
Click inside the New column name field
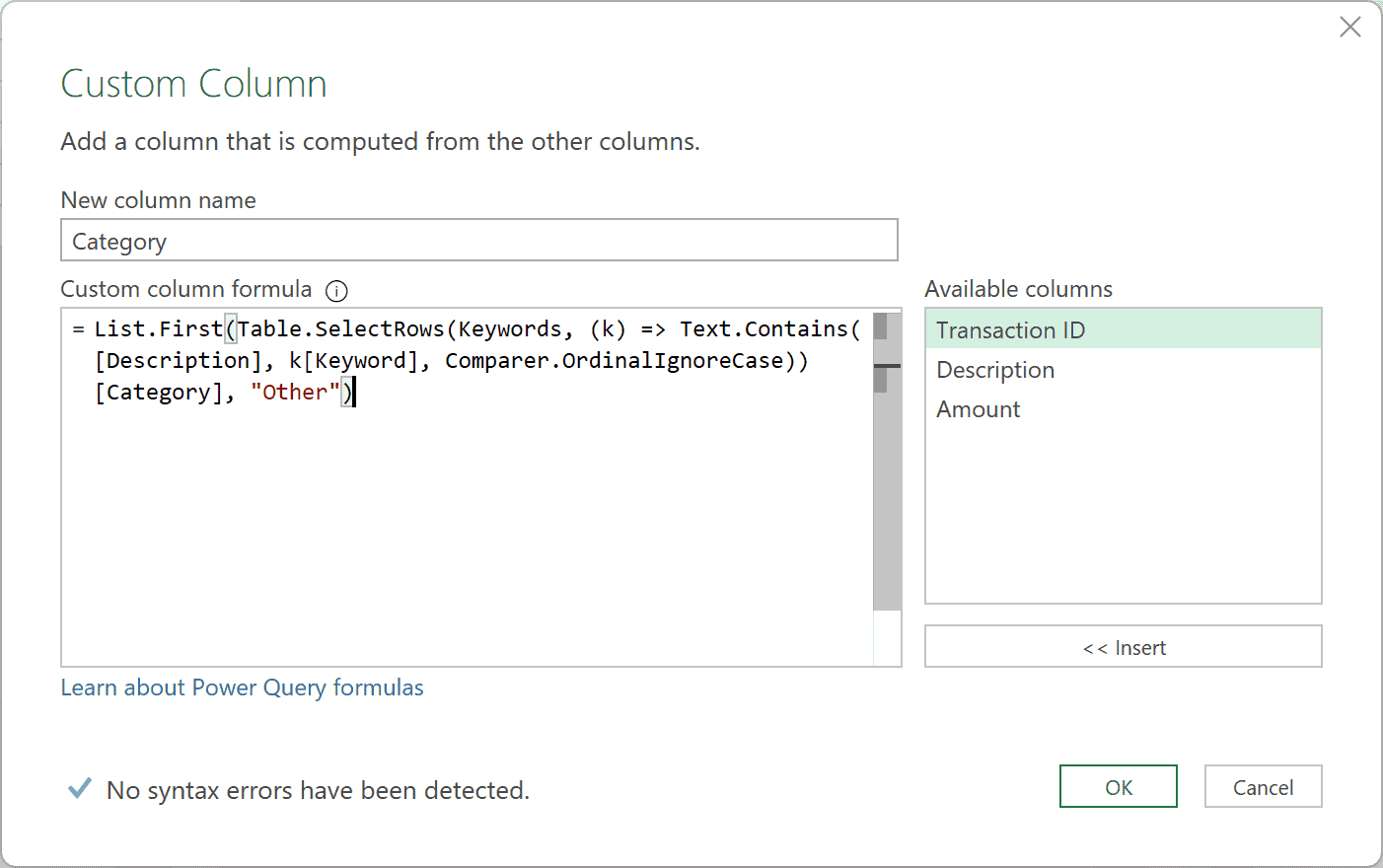[x=479, y=240]
